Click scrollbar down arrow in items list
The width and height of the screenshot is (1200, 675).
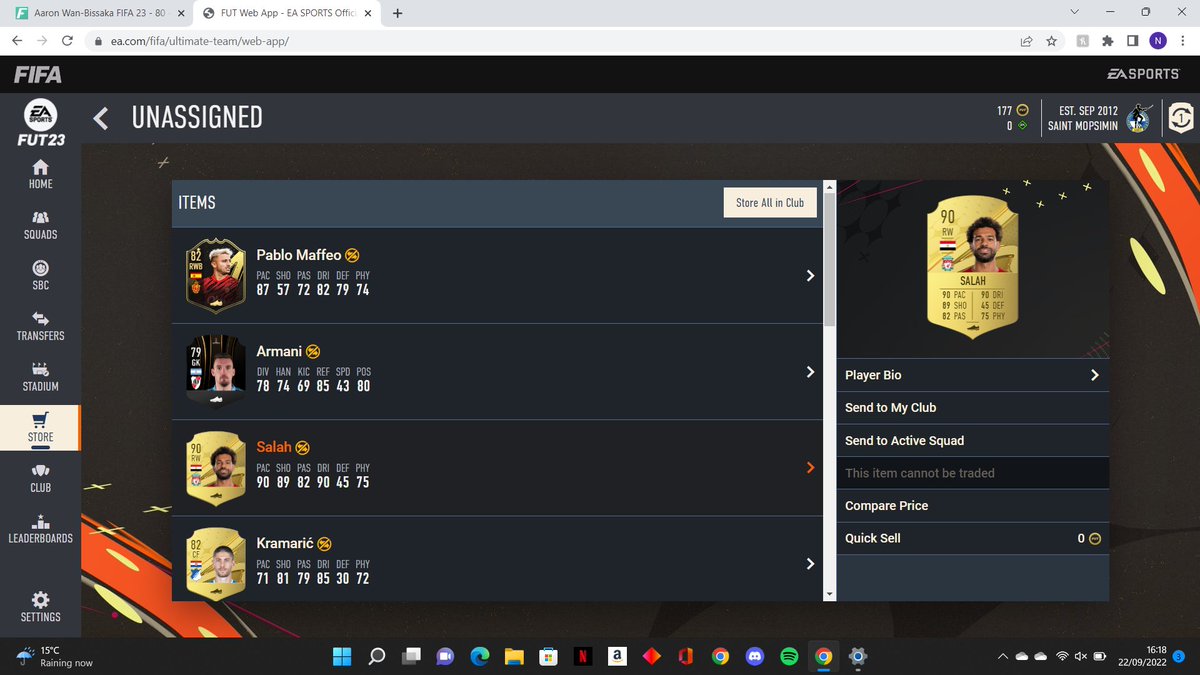(829, 594)
